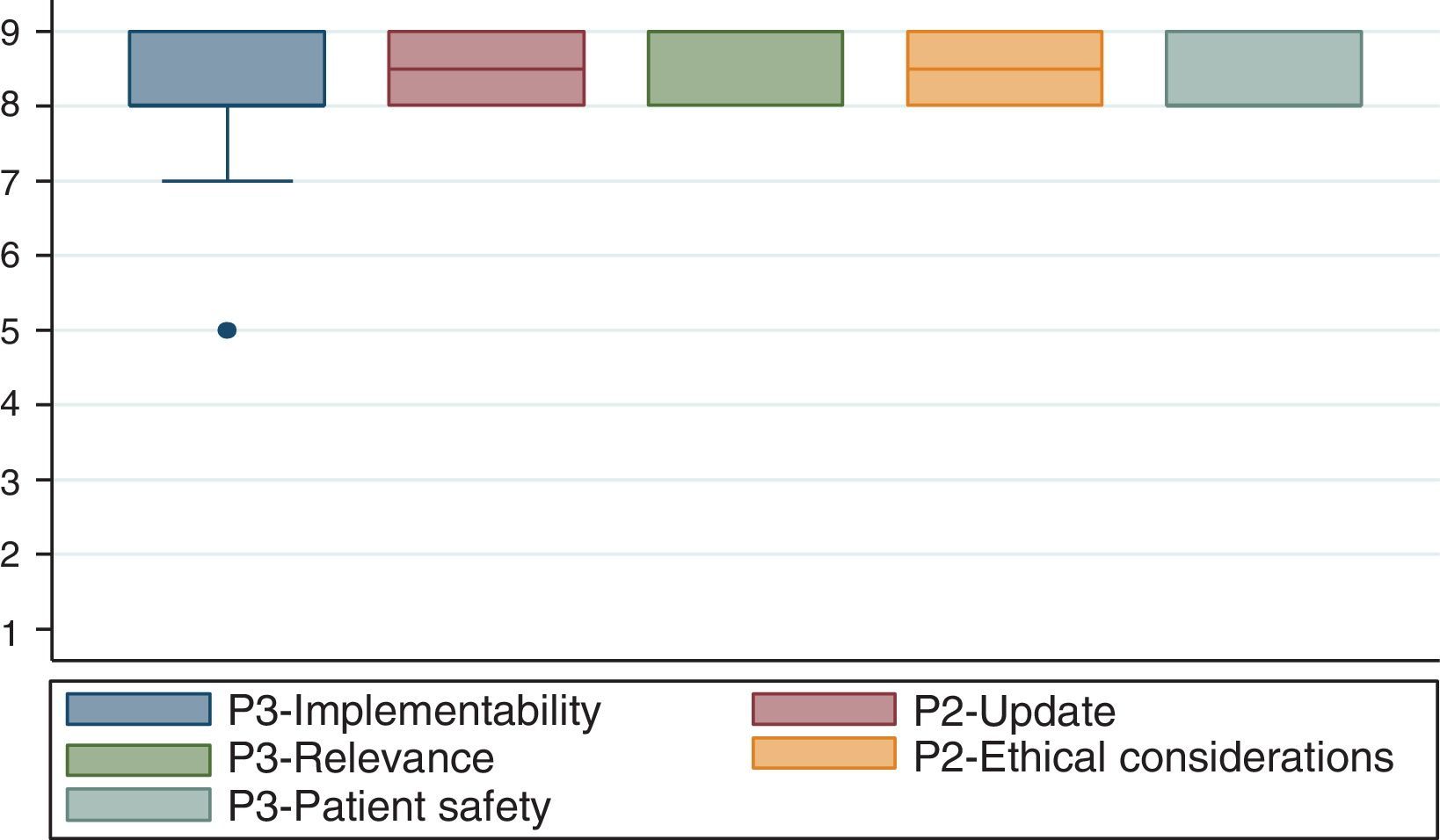Select the P2-Update legend label
This screenshot has height=840, width=1440.
[x=1015, y=711]
